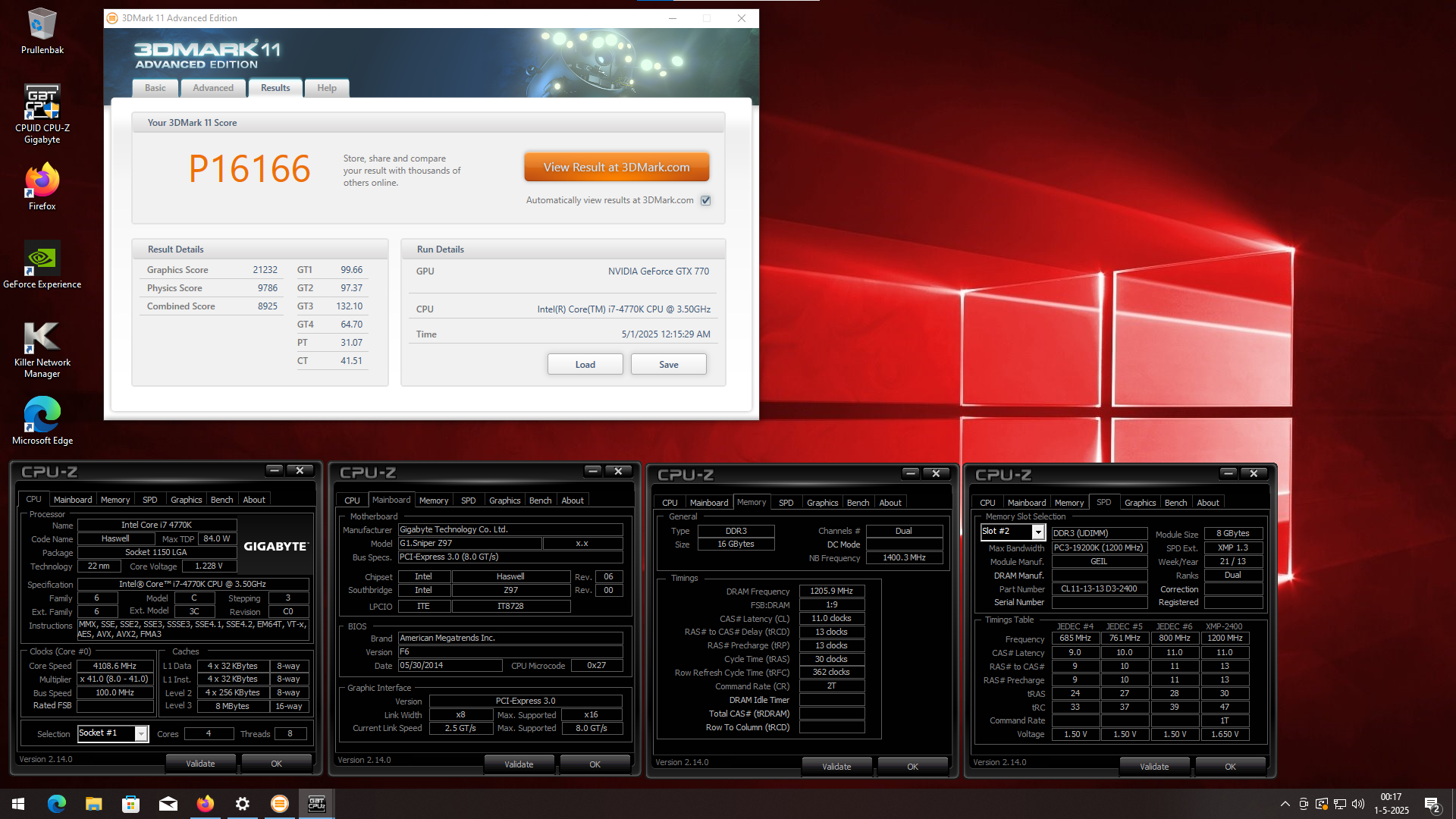Screen dimensions: 1456x819
Task: Click the Gigabyte logo in CPU-Z
Action: pyautogui.click(x=276, y=546)
